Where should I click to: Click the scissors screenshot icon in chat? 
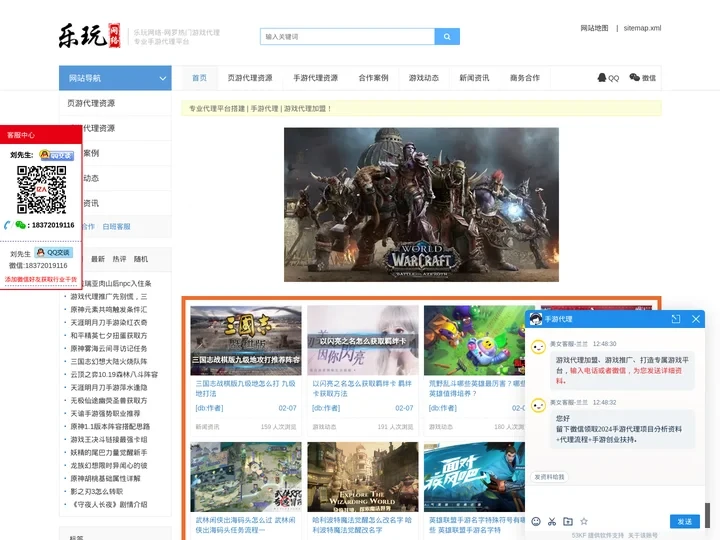[552, 521]
